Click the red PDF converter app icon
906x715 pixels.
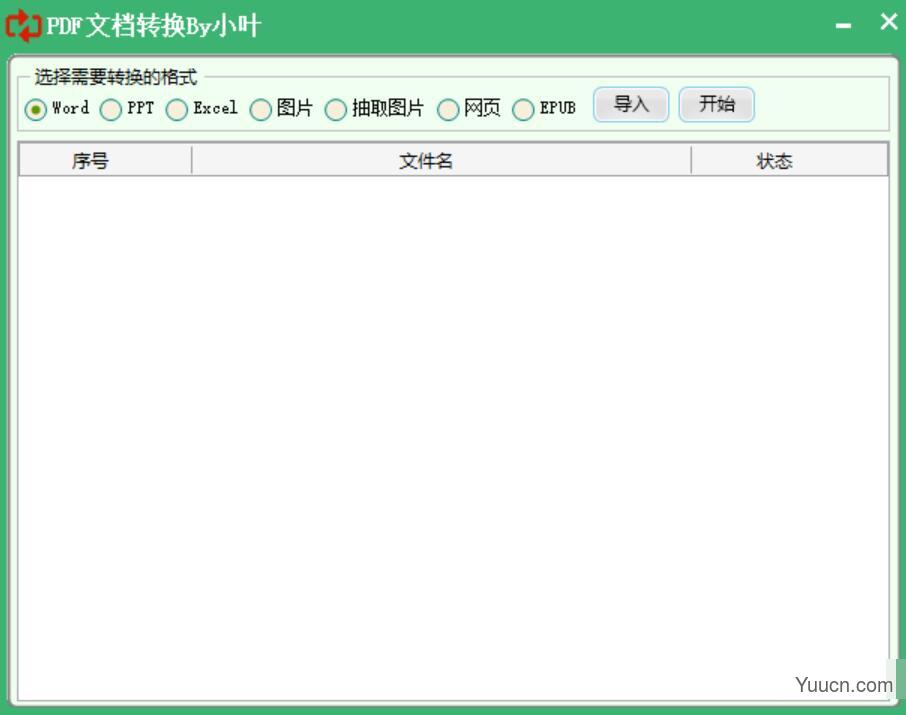pos(24,26)
